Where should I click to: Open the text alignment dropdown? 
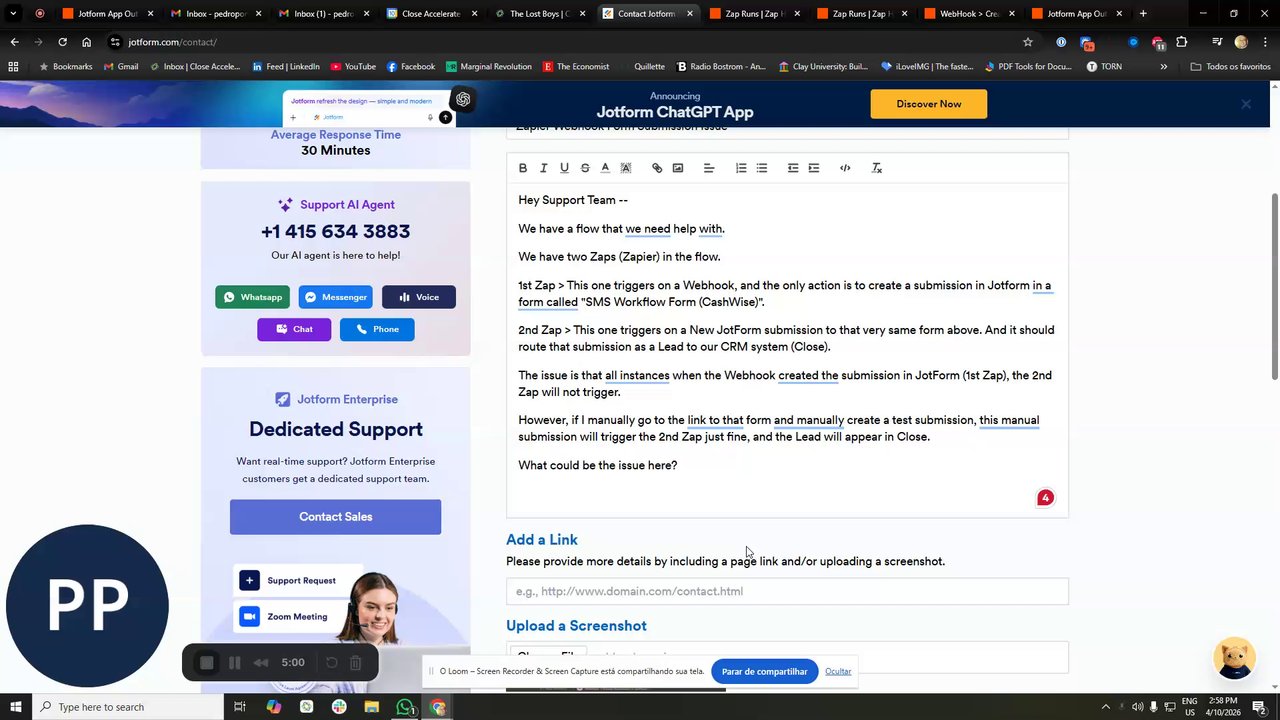coord(709,168)
